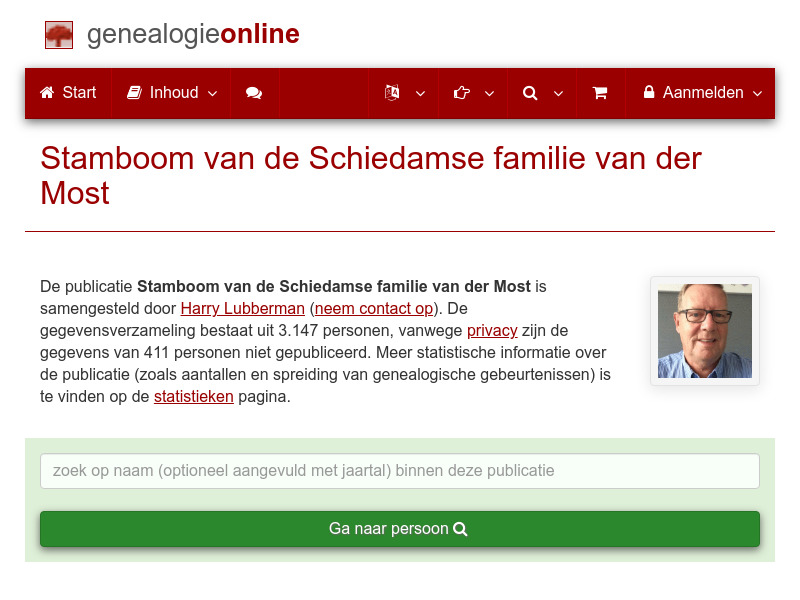
Task: Click the author's portrait photo
Action: tap(704, 330)
